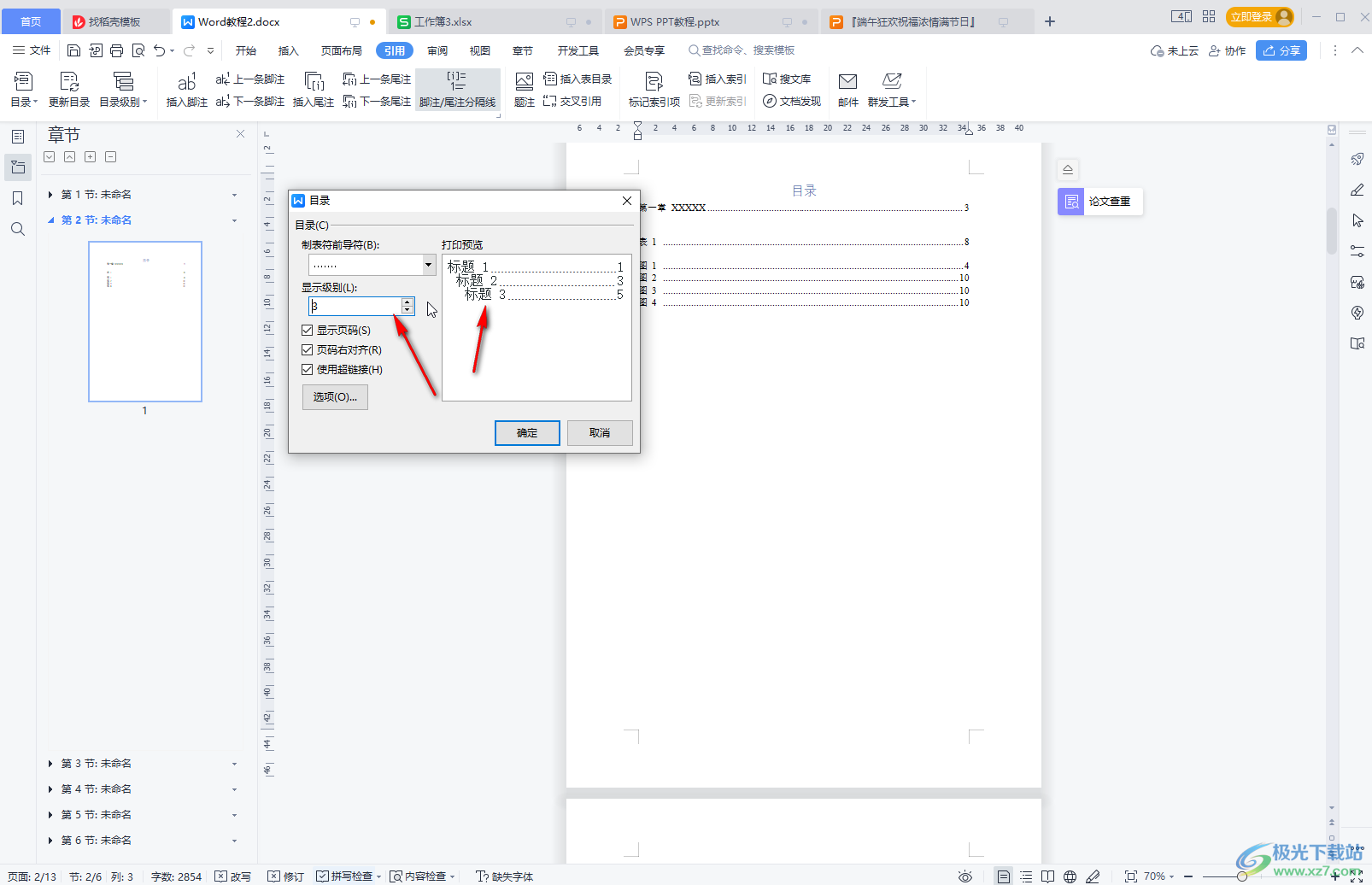This screenshot has width=1372, height=885.
Task: Select the page 1 thumbnail in chapter panel
Action: [x=145, y=321]
